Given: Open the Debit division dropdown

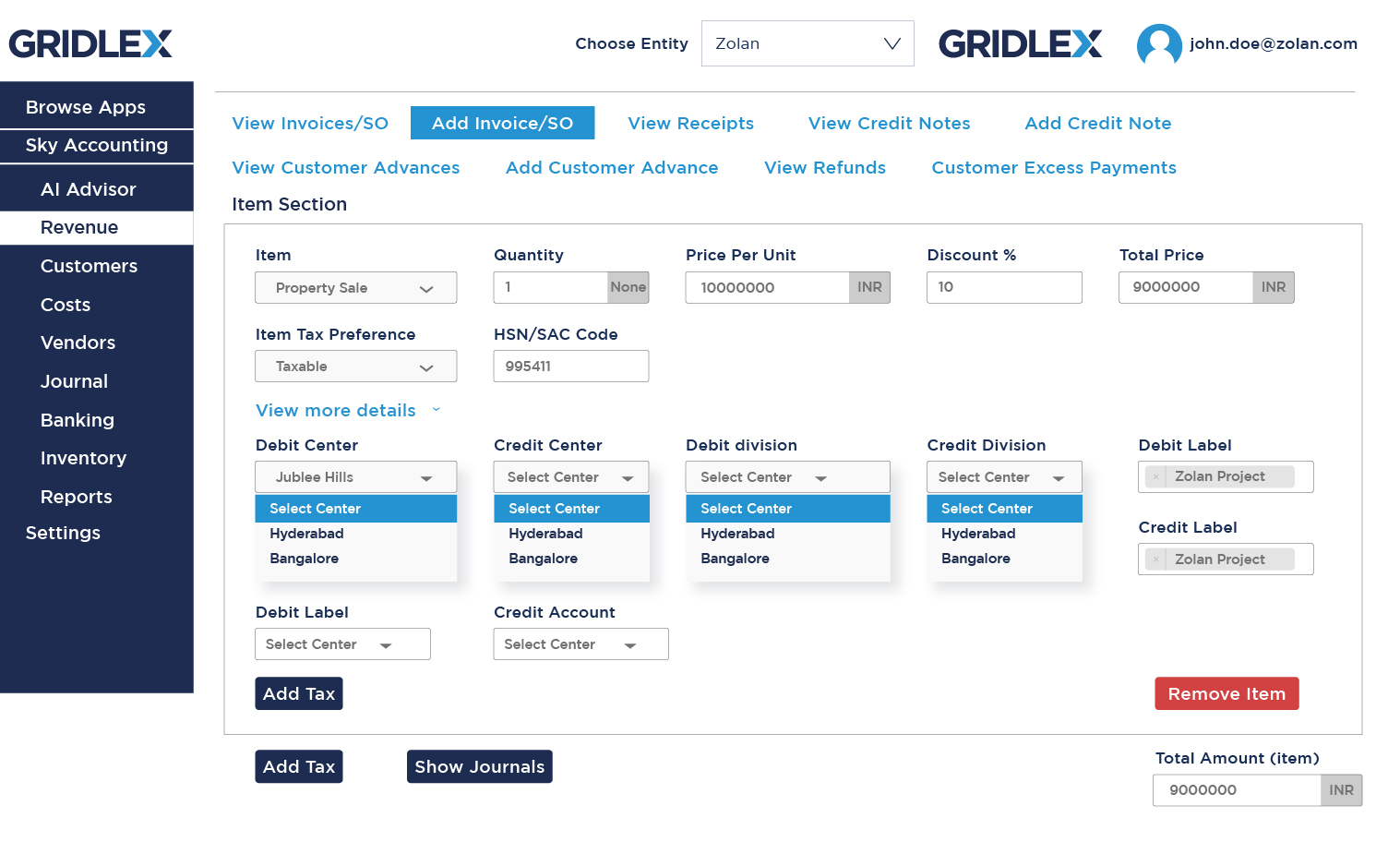Looking at the screenshot, I should point(788,477).
